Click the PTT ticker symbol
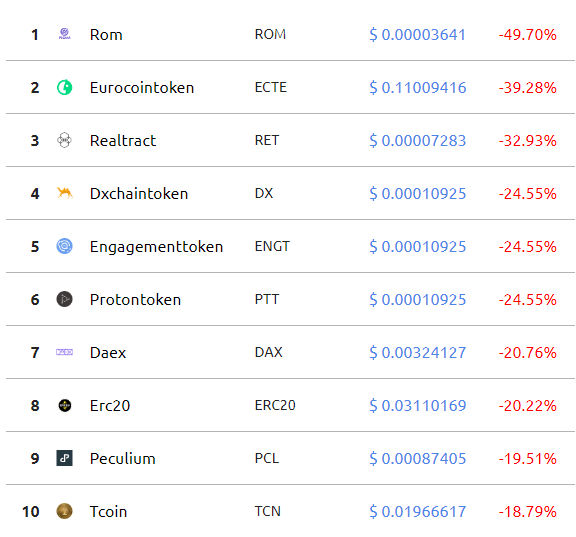 (x=267, y=299)
